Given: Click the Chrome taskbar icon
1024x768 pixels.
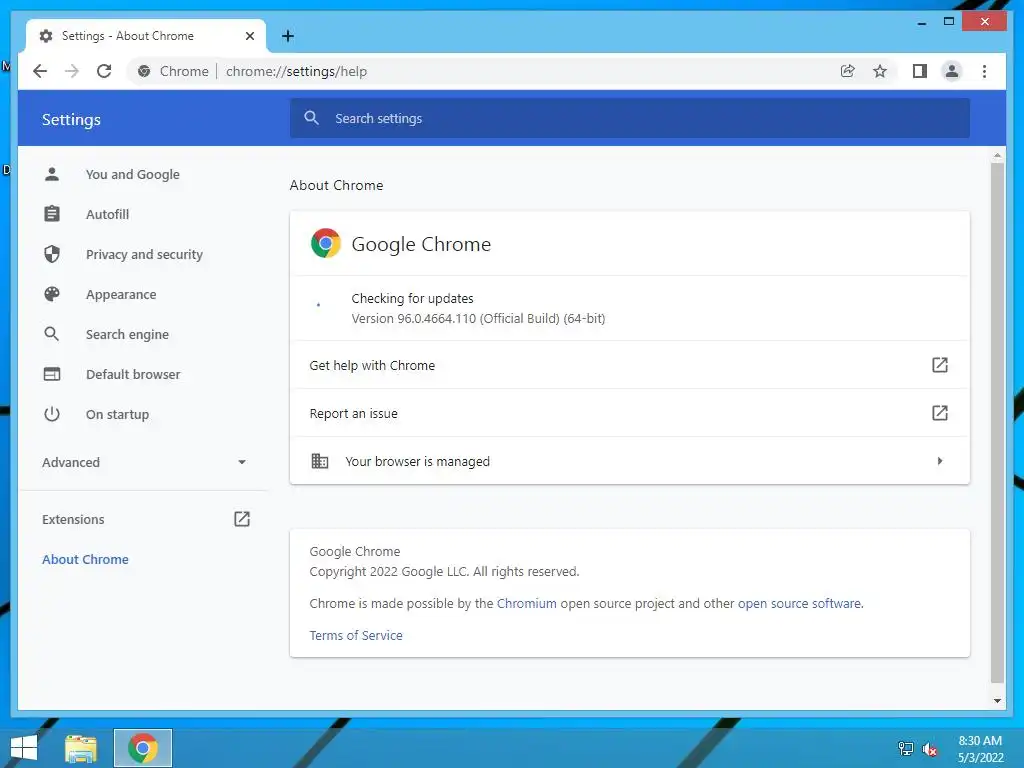Looking at the screenshot, I should click(143, 748).
